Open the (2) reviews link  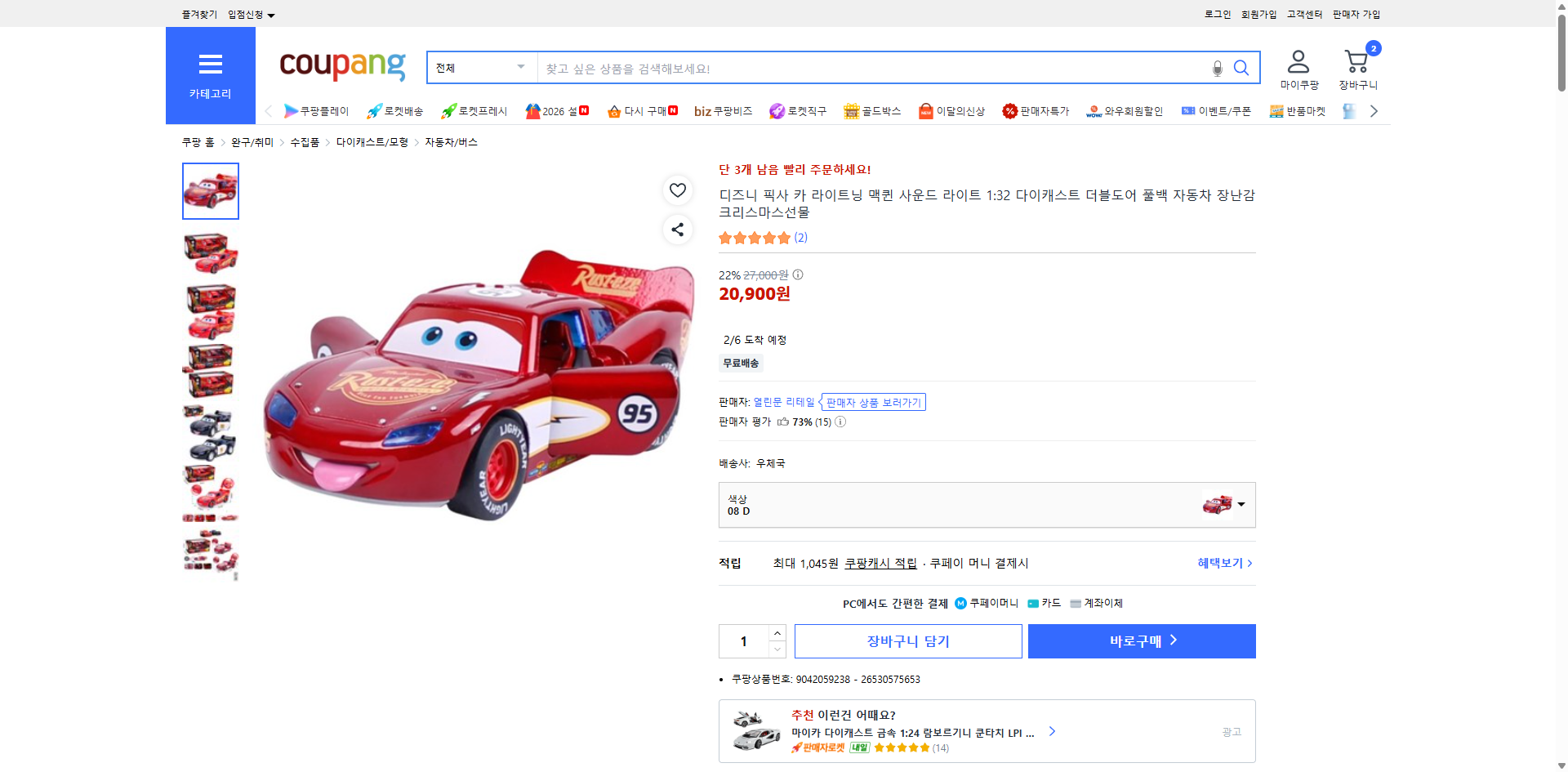(802, 238)
